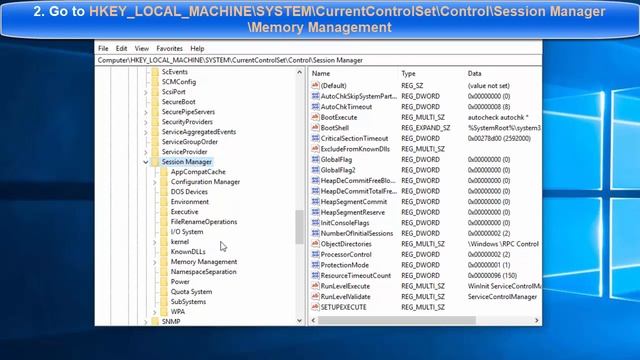Viewport: 640px width, 360px height.
Task: Click the tree pane scroll-up arrow
Action: [x=299, y=72]
